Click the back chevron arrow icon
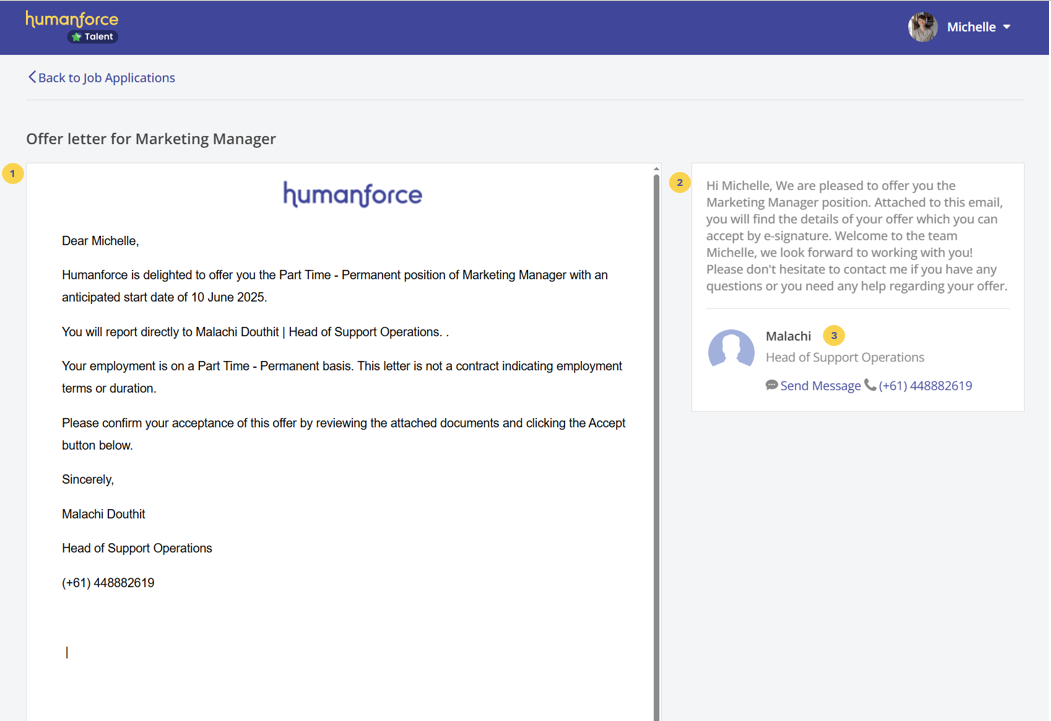Image resolution: width=1051 pixels, height=721 pixels. coord(32,77)
